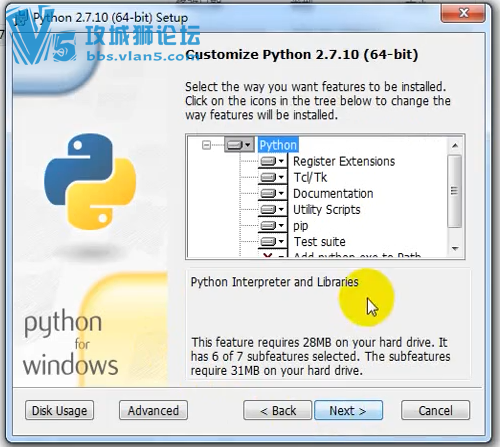Screen dimensions: 500x447
Task: Cancel the Python setup
Action: (435, 410)
